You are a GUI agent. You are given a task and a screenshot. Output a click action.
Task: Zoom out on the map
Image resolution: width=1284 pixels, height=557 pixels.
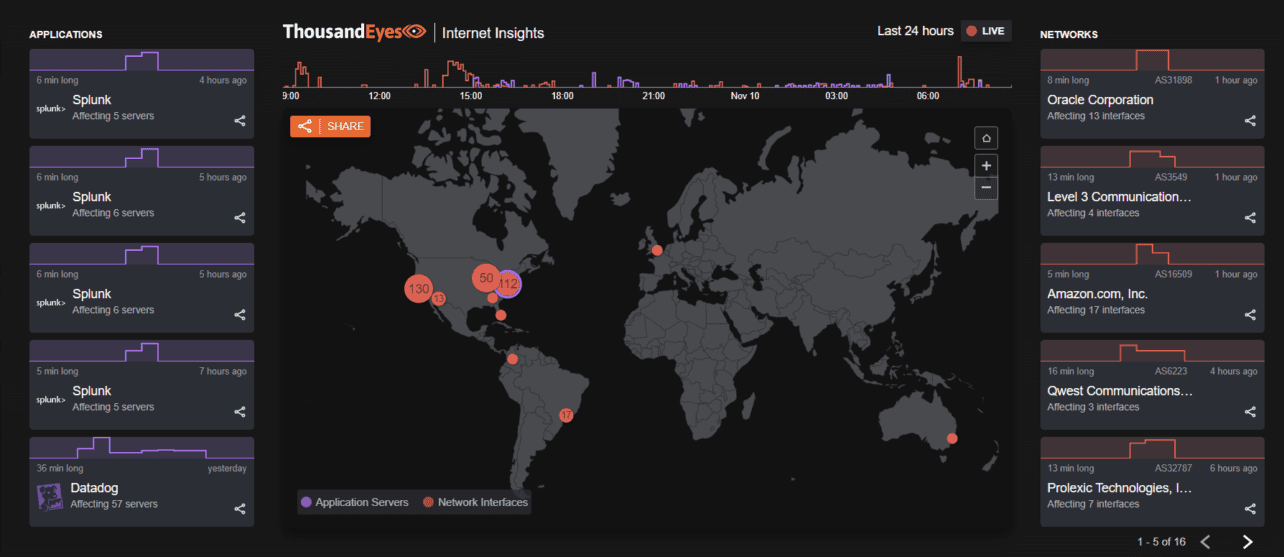[x=986, y=188]
